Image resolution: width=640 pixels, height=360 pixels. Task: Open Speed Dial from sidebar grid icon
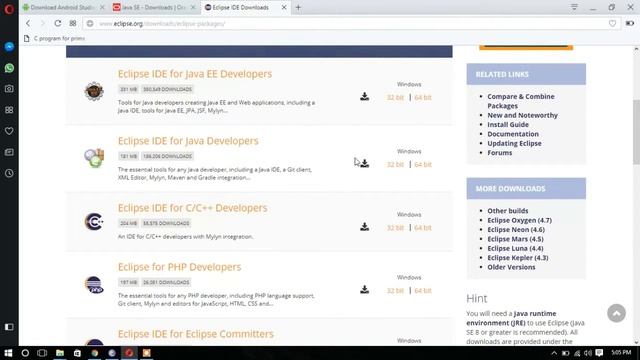(9, 110)
